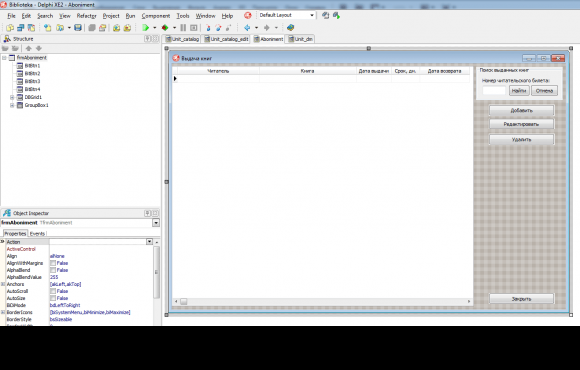Viewport: 580px width, 370px height.
Task: Click the Structure move down arrow
Action: (x=38, y=48)
